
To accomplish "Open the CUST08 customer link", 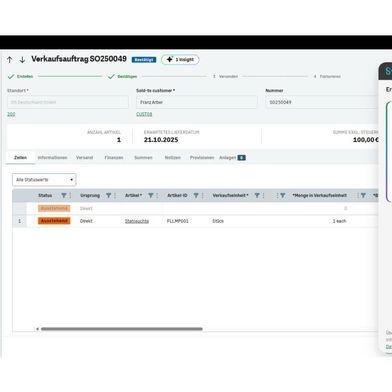I will tap(144, 114).
